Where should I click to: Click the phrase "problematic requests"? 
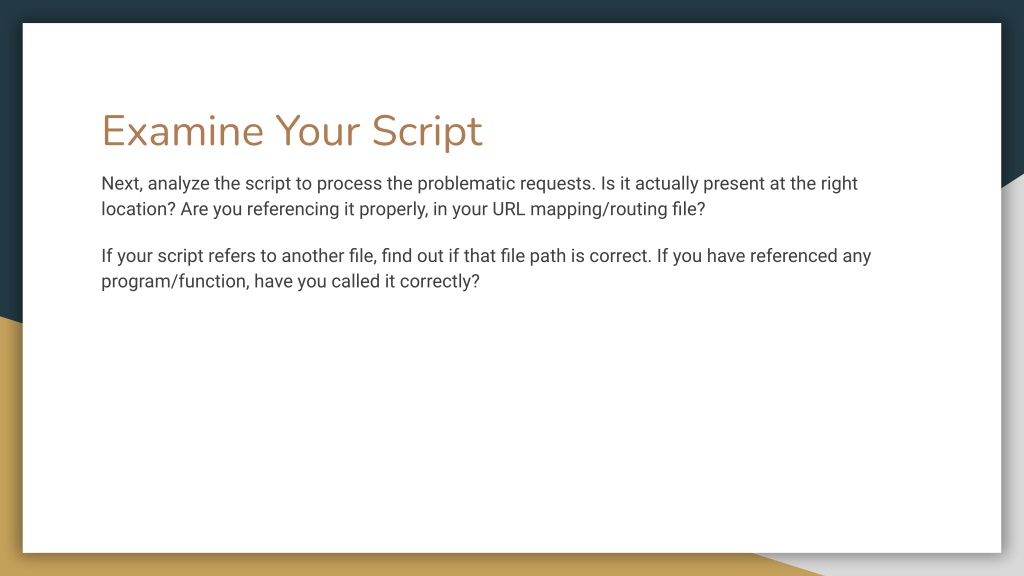(x=506, y=184)
